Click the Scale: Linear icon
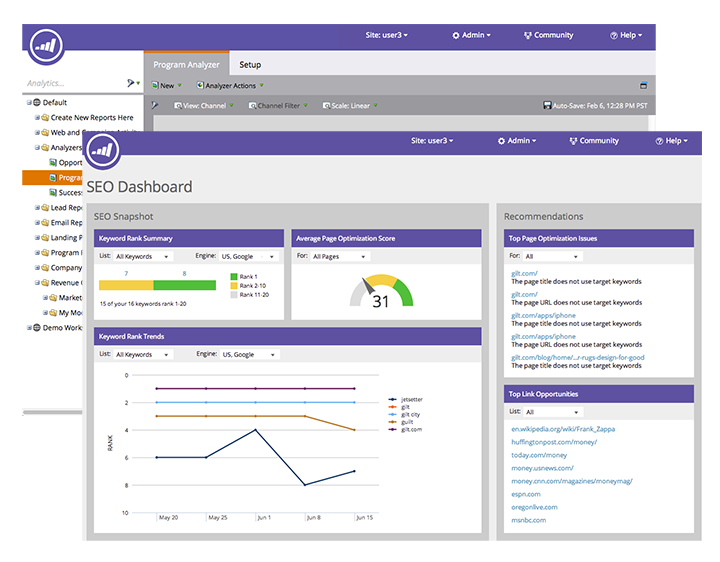Viewport: 720px width, 562px height. point(326,106)
